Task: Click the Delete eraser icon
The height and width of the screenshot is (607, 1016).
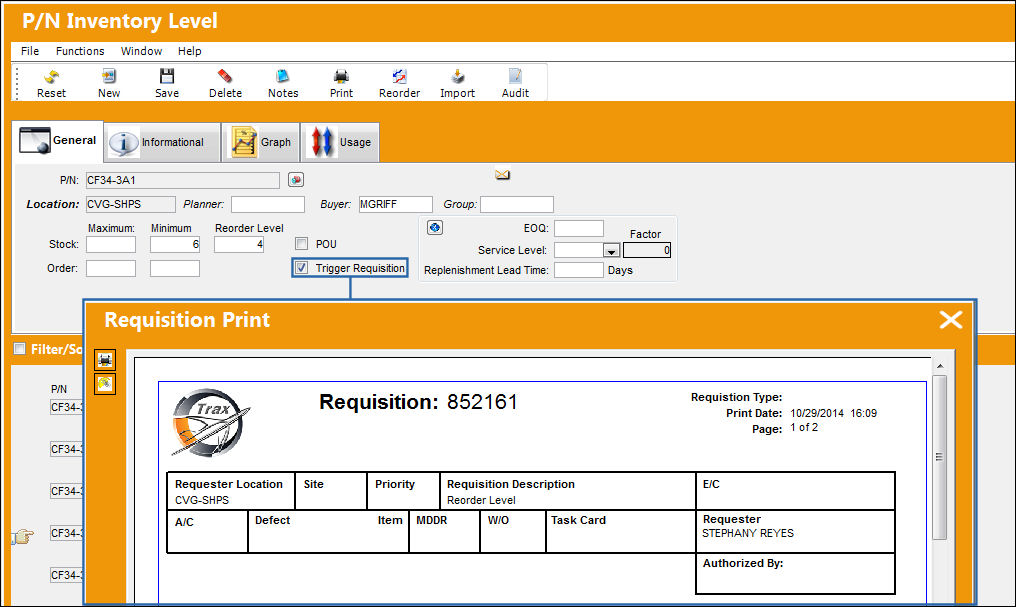Action: pos(225,76)
